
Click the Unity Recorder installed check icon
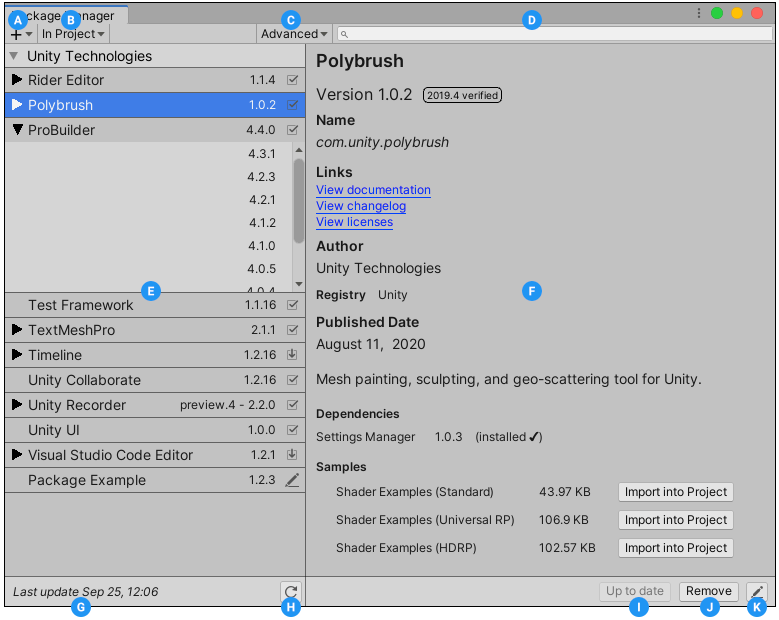click(x=293, y=404)
